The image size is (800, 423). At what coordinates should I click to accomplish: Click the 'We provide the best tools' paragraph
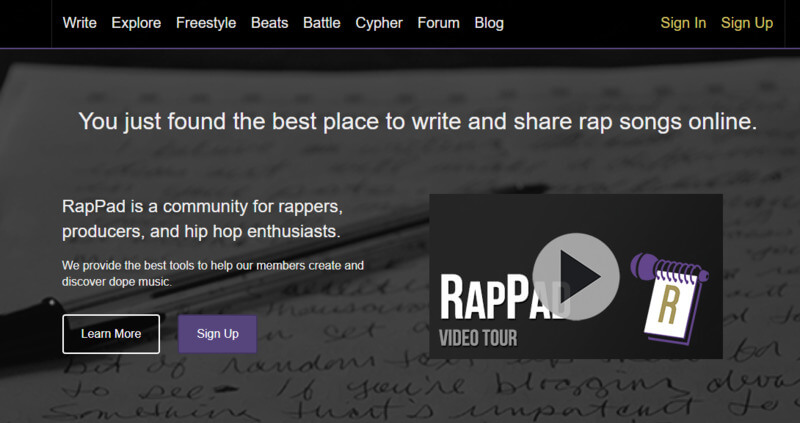click(212, 274)
